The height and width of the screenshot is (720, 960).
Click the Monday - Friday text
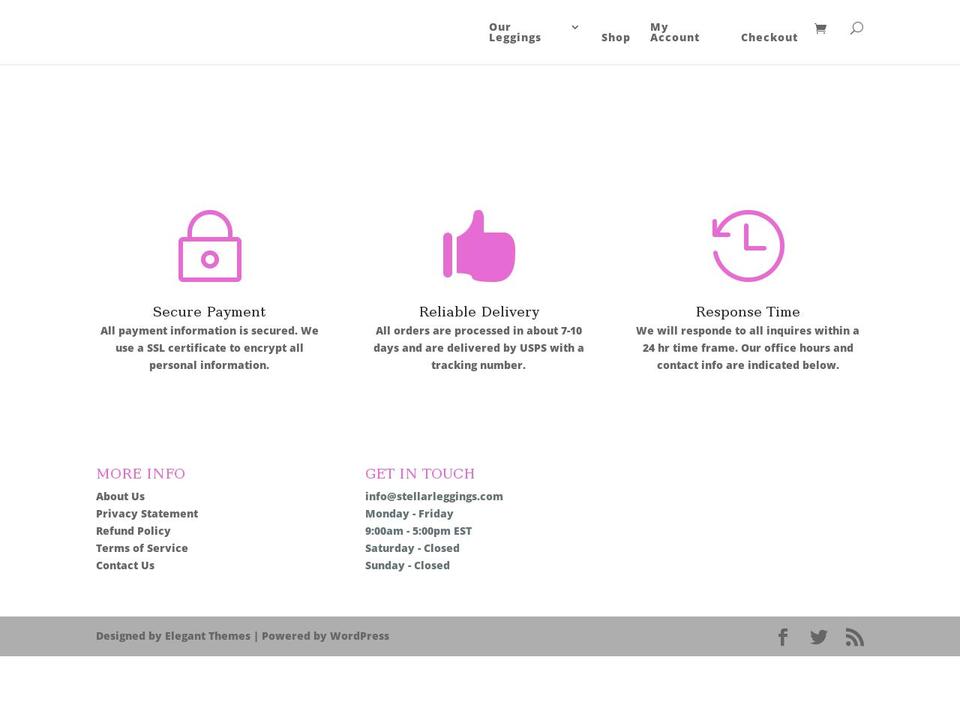tap(409, 514)
